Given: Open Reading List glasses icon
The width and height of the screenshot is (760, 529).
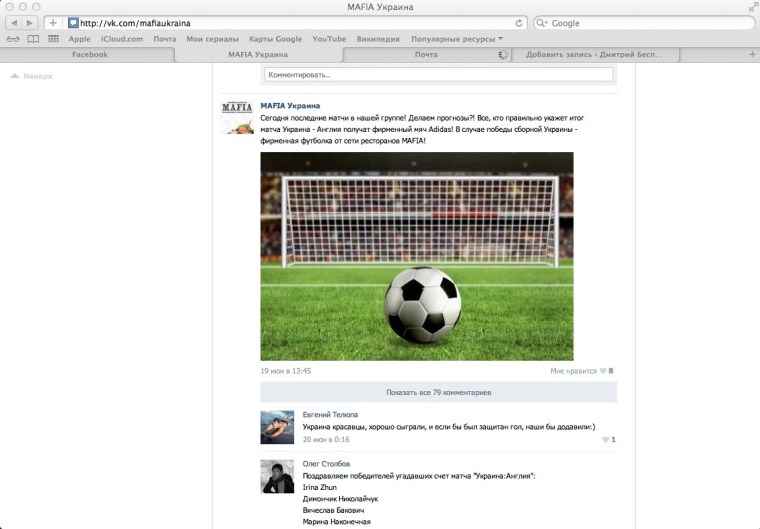Looking at the screenshot, I should click(13, 39).
